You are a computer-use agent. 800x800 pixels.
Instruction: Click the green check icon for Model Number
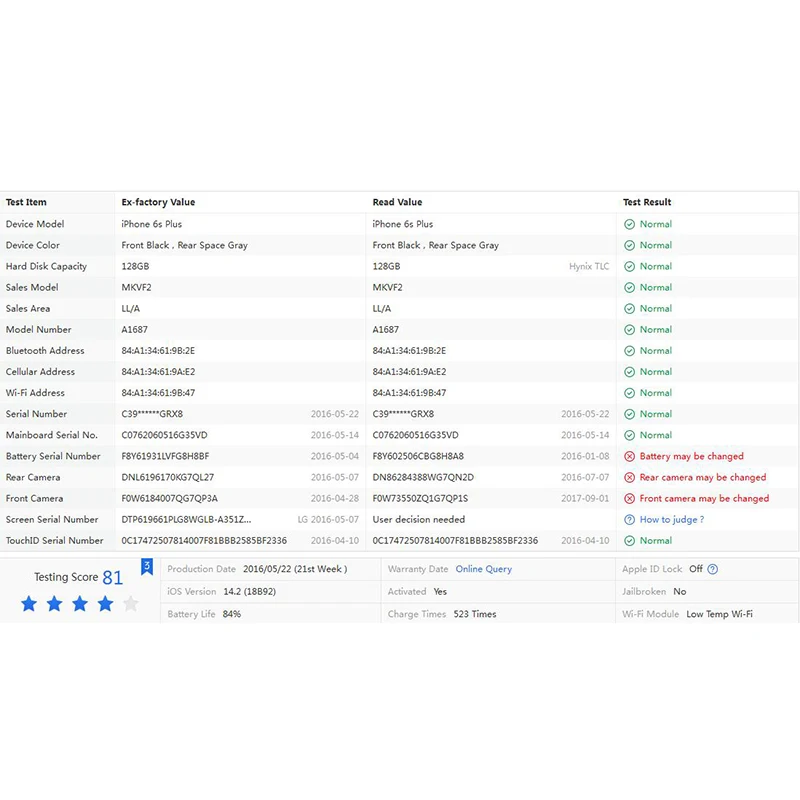coord(630,330)
